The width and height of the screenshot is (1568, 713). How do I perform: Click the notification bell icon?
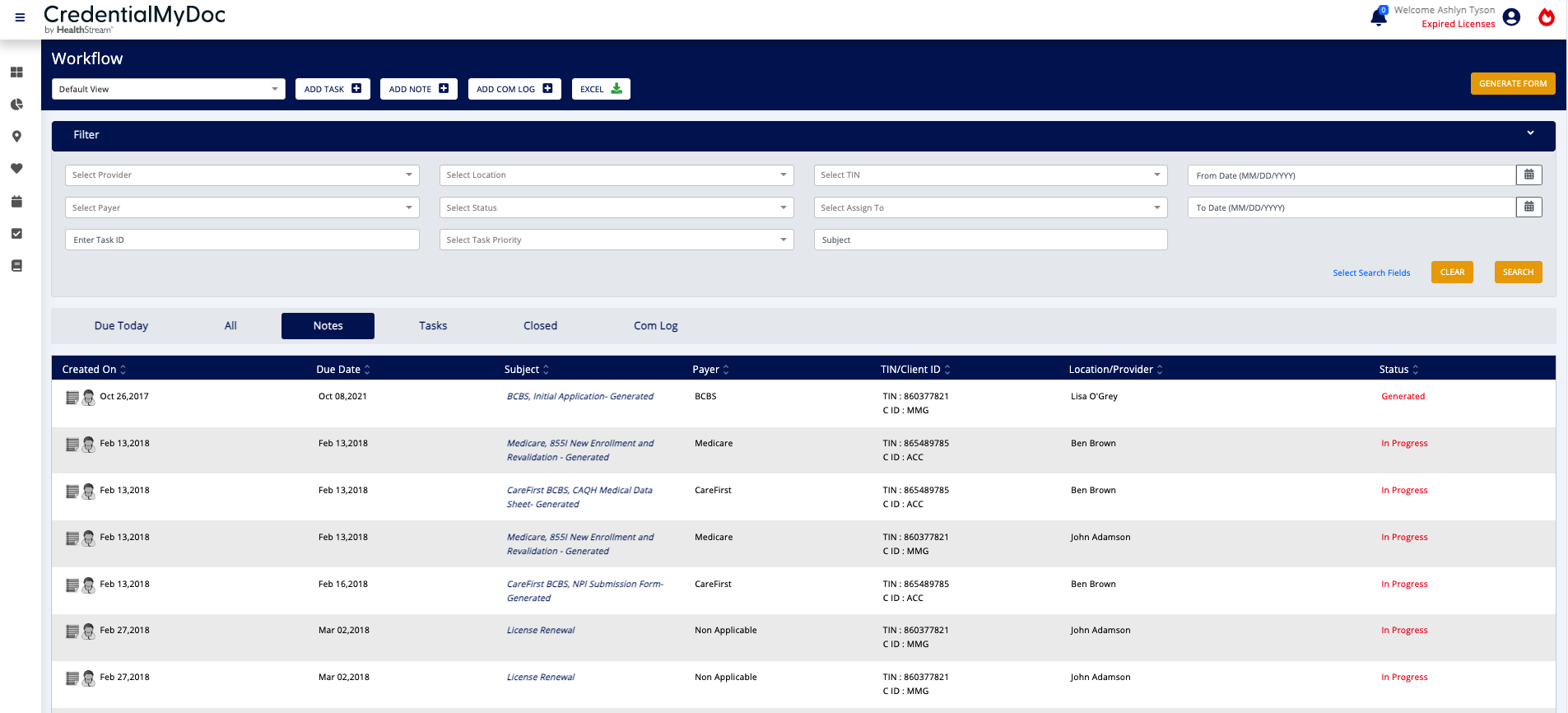click(1379, 16)
